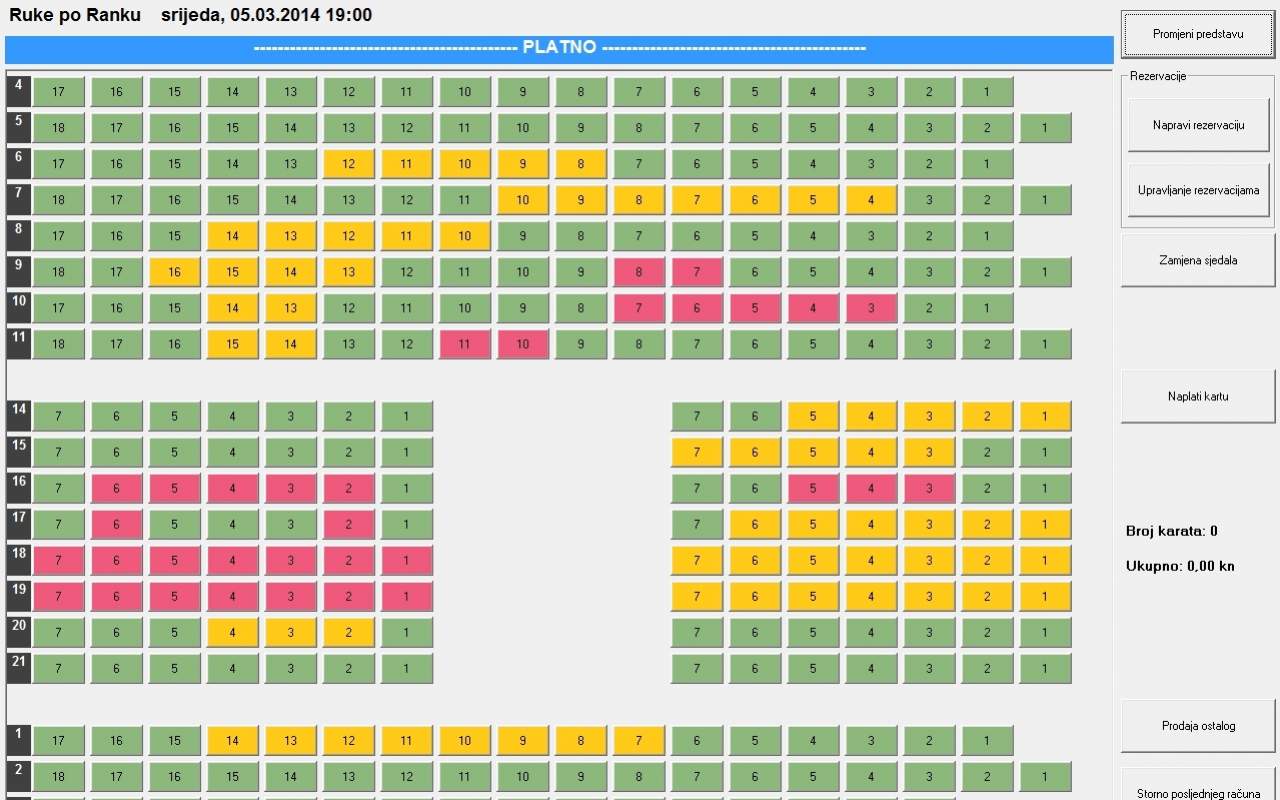Open Napravi rezervaciju
Viewport: 1280px width, 800px height.
[x=1197, y=125]
